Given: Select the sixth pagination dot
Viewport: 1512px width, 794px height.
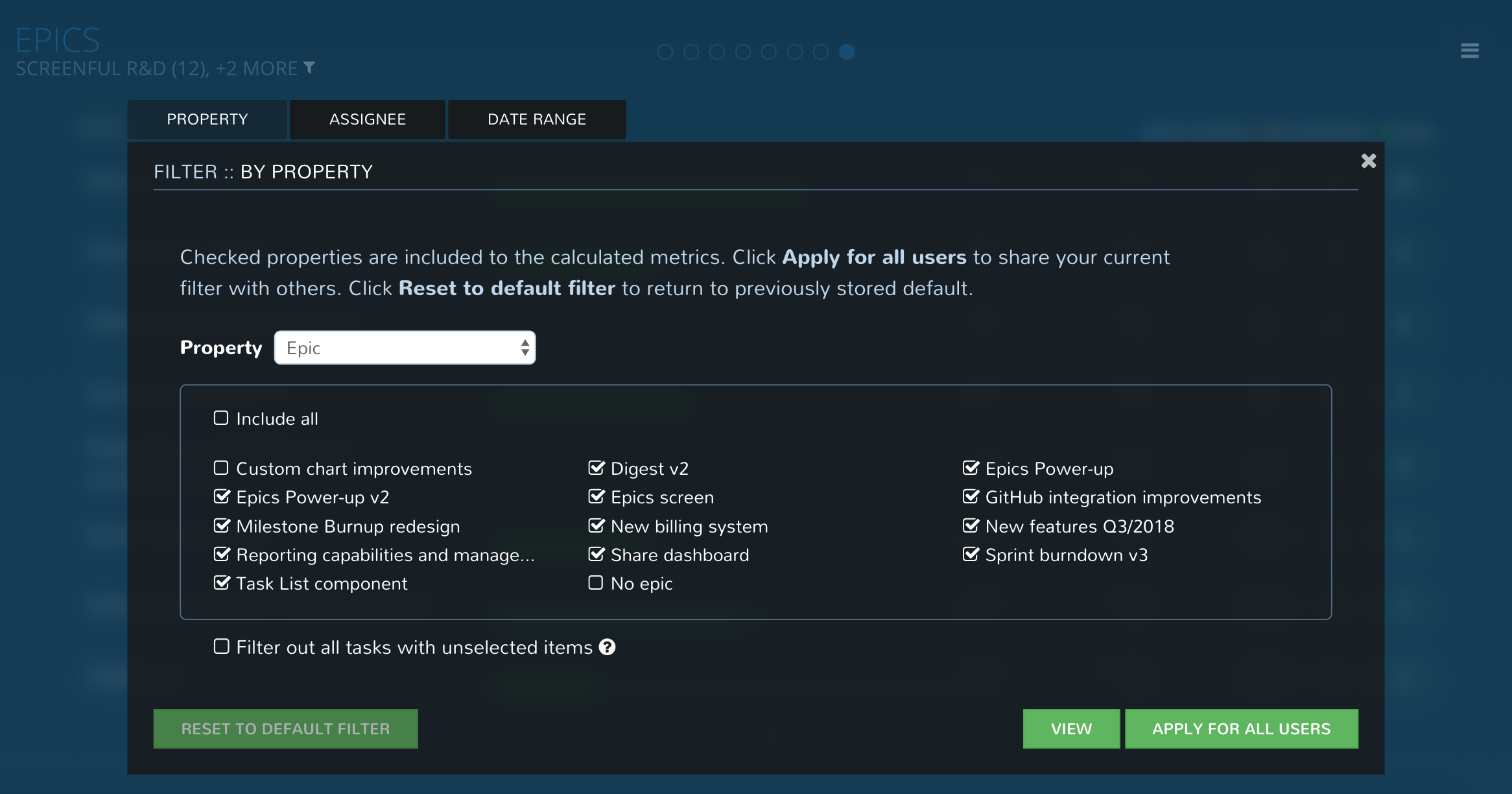Looking at the screenshot, I should click(x=794, y=52).
